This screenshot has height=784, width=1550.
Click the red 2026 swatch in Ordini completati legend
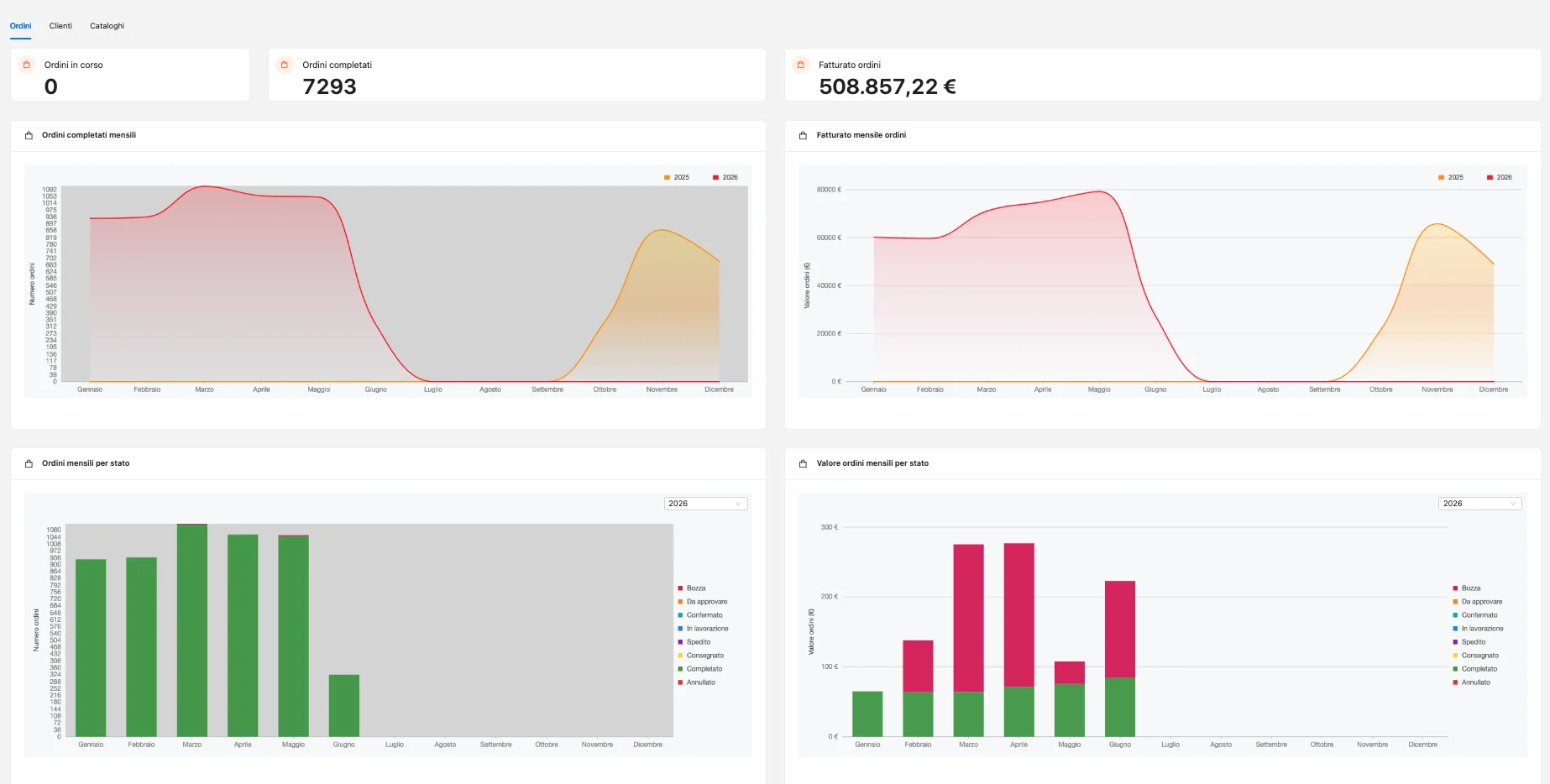point(716,177)
